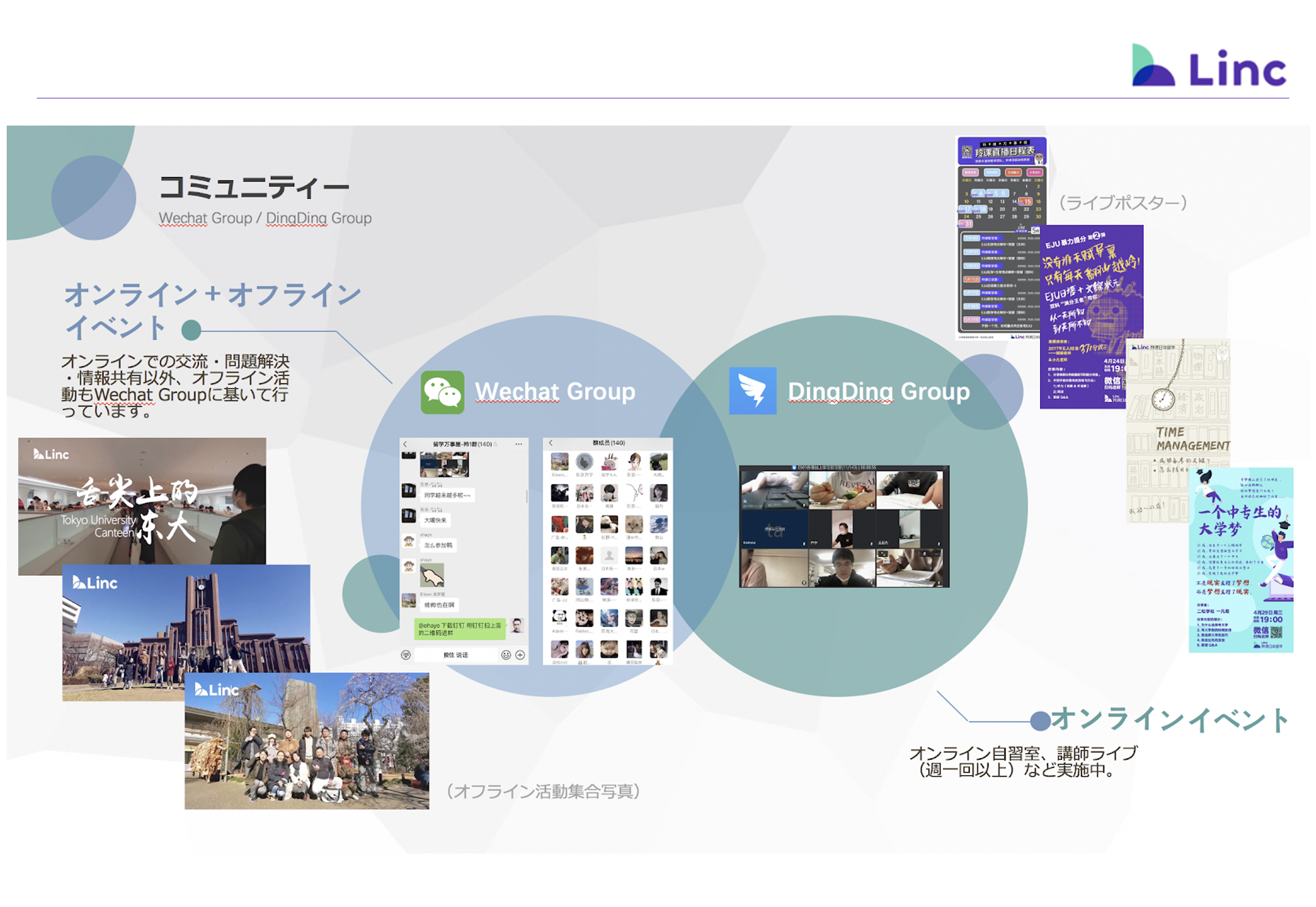This screenshot has width=1316, height=907.
Task: Tap the pig sticker image in chat
Action: pyautogui.click(x=432, y=576)
